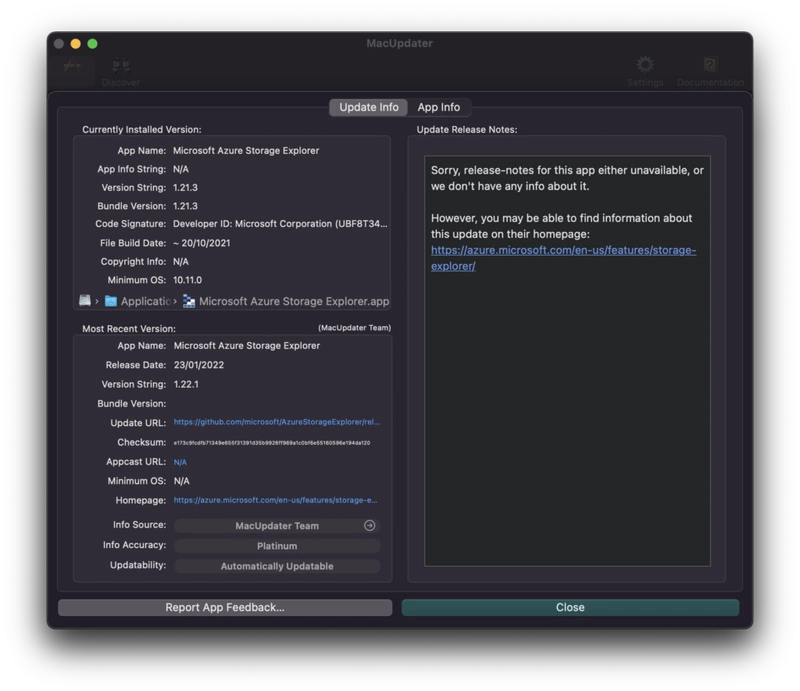Open the Discover panel in the toolbar

(121, 68)
